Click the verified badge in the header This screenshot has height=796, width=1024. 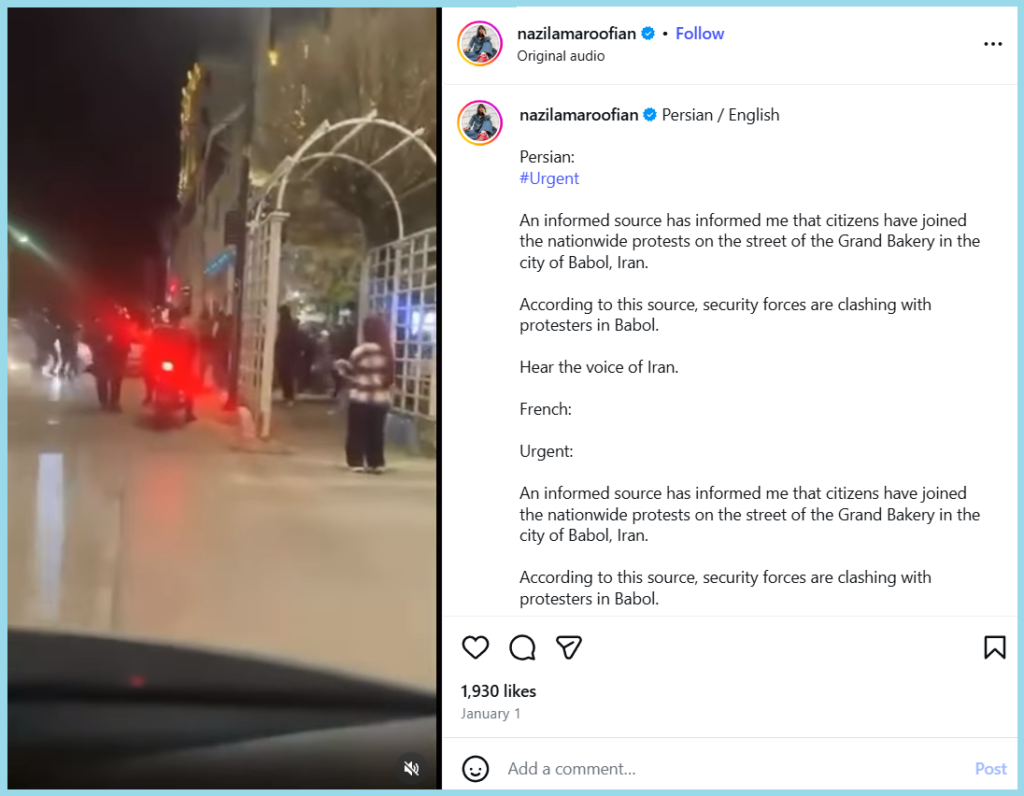tap(648, 33)
